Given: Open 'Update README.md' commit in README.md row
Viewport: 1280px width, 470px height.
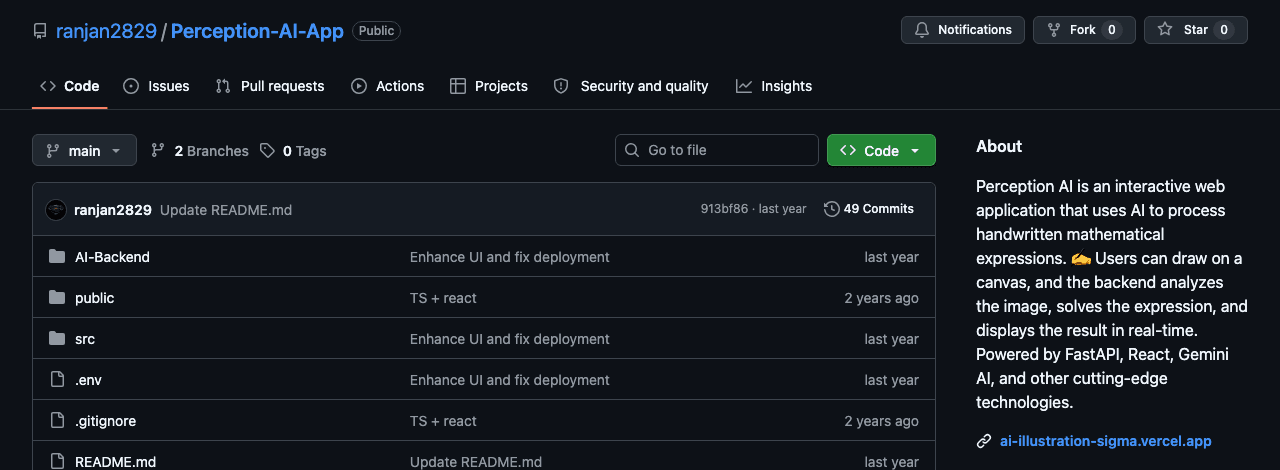Looking at the screenshot, I should (476, 462).
